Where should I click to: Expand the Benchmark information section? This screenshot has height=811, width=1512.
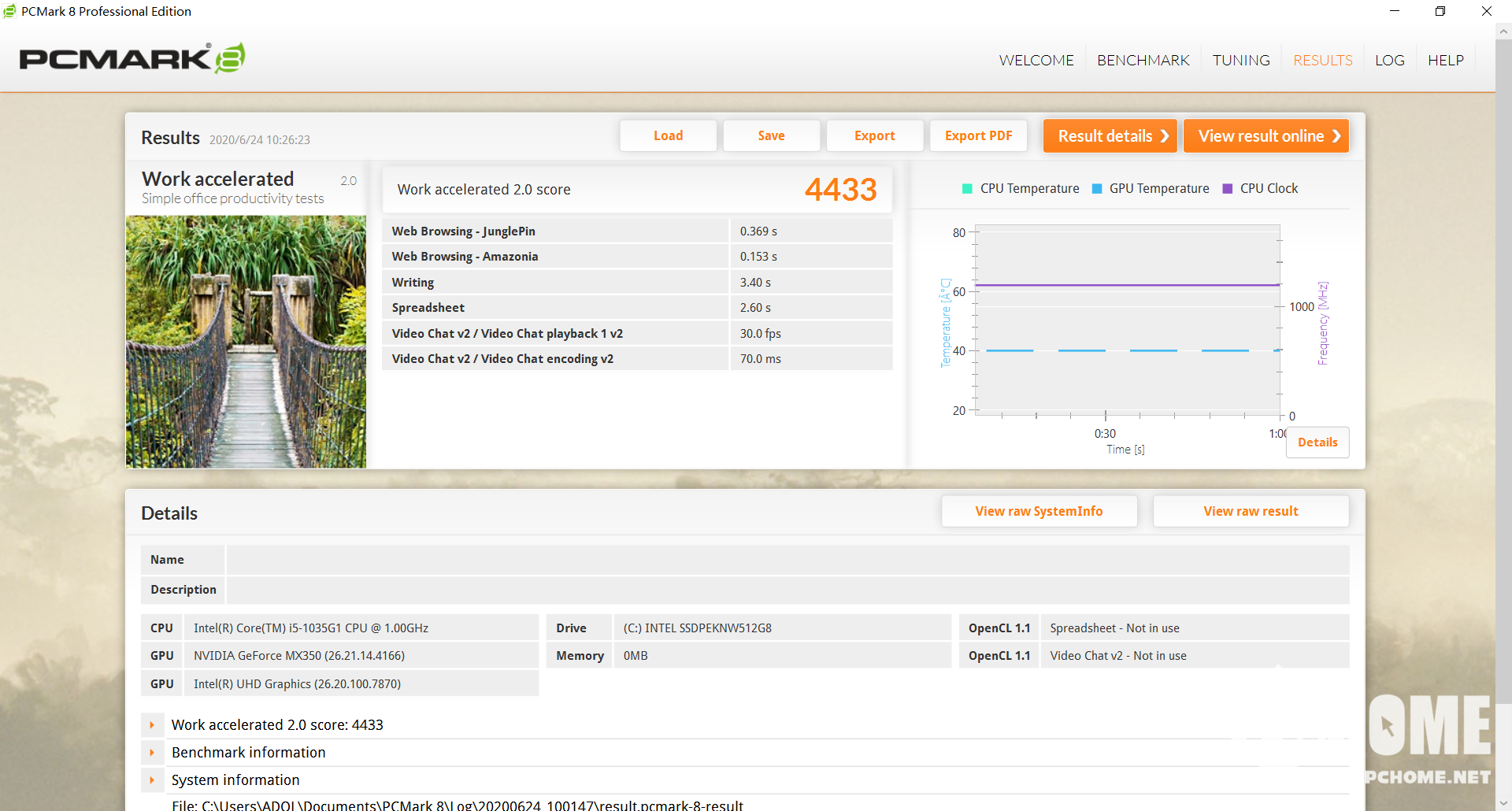coord(152,753)
